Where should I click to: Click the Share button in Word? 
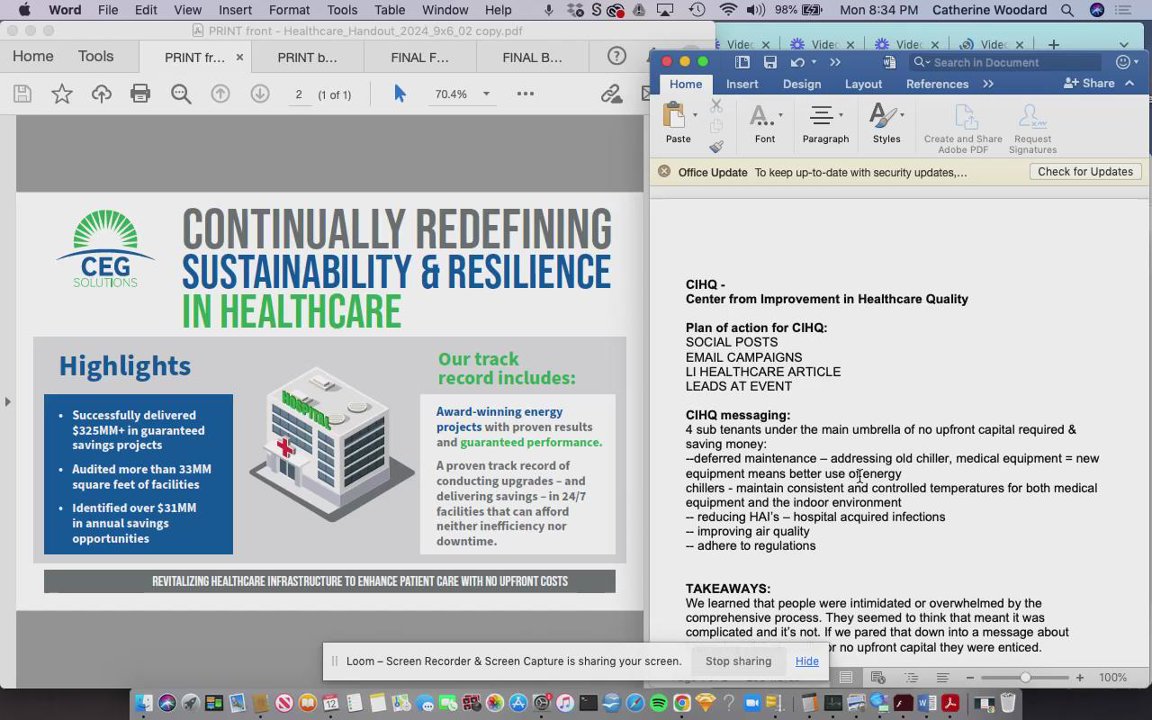pos(1089,84)
